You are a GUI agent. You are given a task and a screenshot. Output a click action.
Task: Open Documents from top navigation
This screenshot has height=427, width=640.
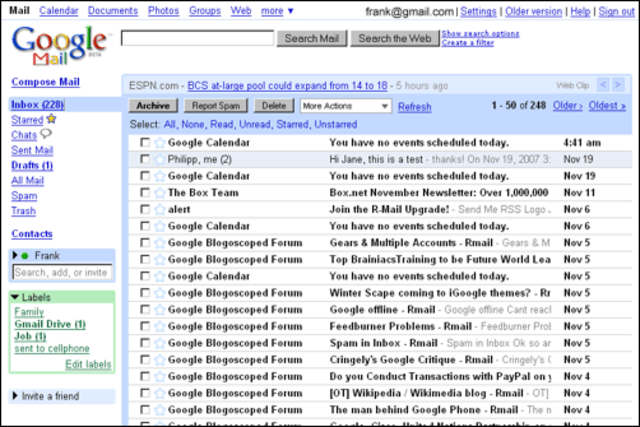(x=113, y=11)
